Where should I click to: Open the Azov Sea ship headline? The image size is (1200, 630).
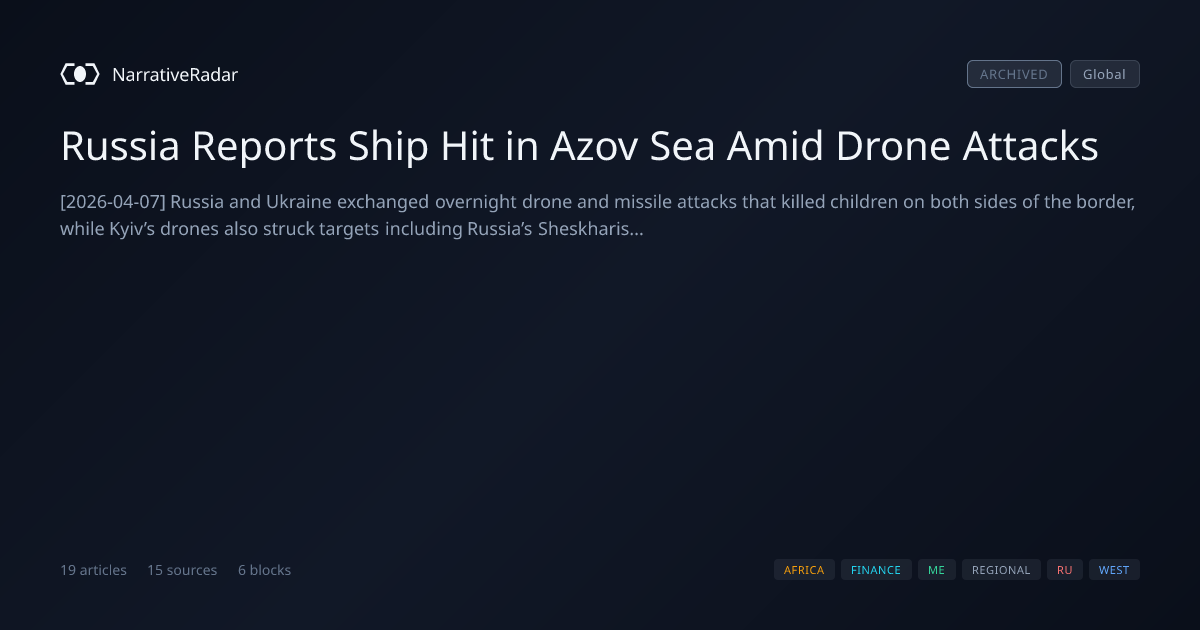point(580,146)
